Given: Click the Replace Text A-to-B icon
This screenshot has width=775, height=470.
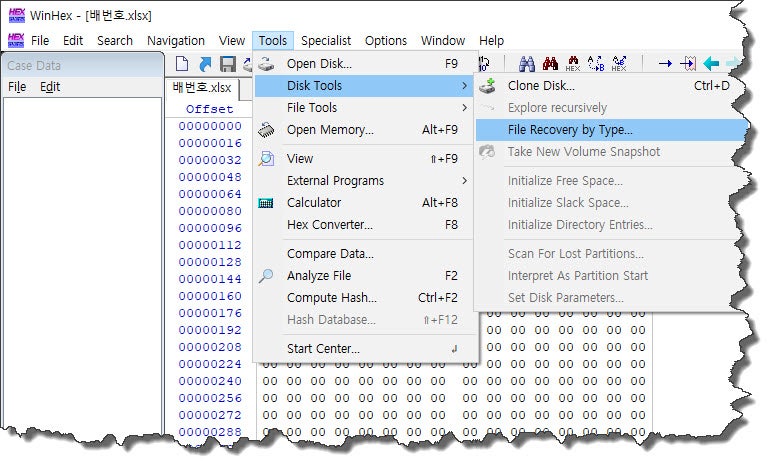Looking at the screenshot, I should pyautogui.click(x=596, y=64).
